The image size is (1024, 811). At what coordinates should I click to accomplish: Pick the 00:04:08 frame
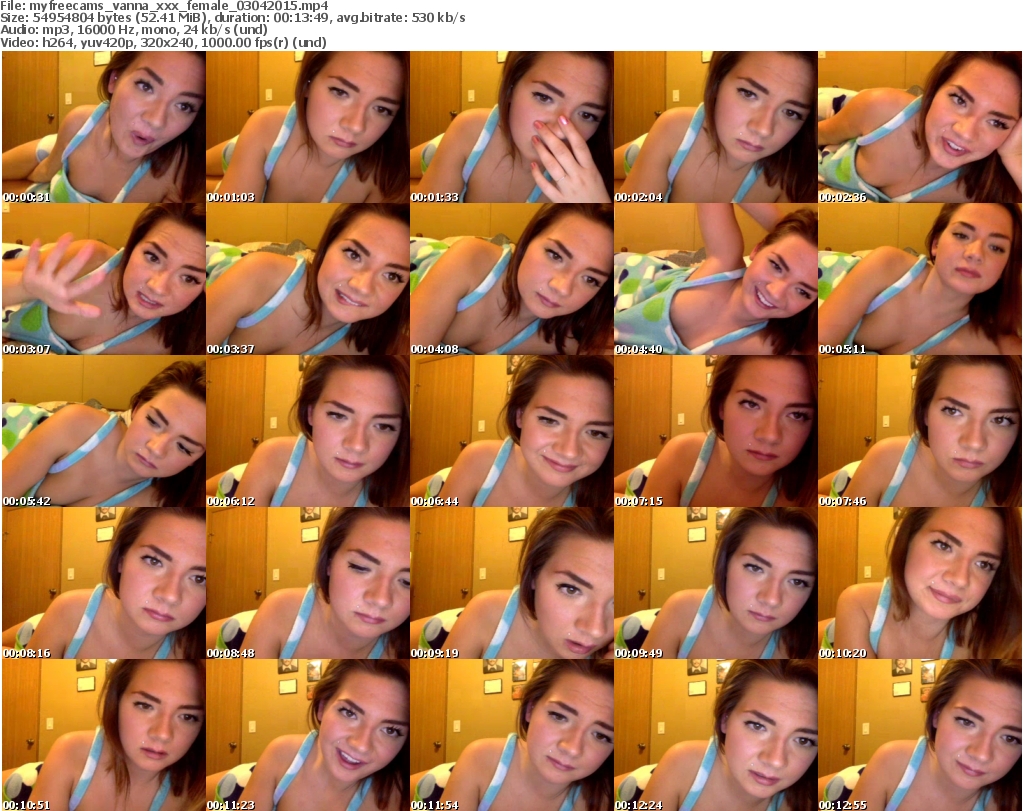511,279
